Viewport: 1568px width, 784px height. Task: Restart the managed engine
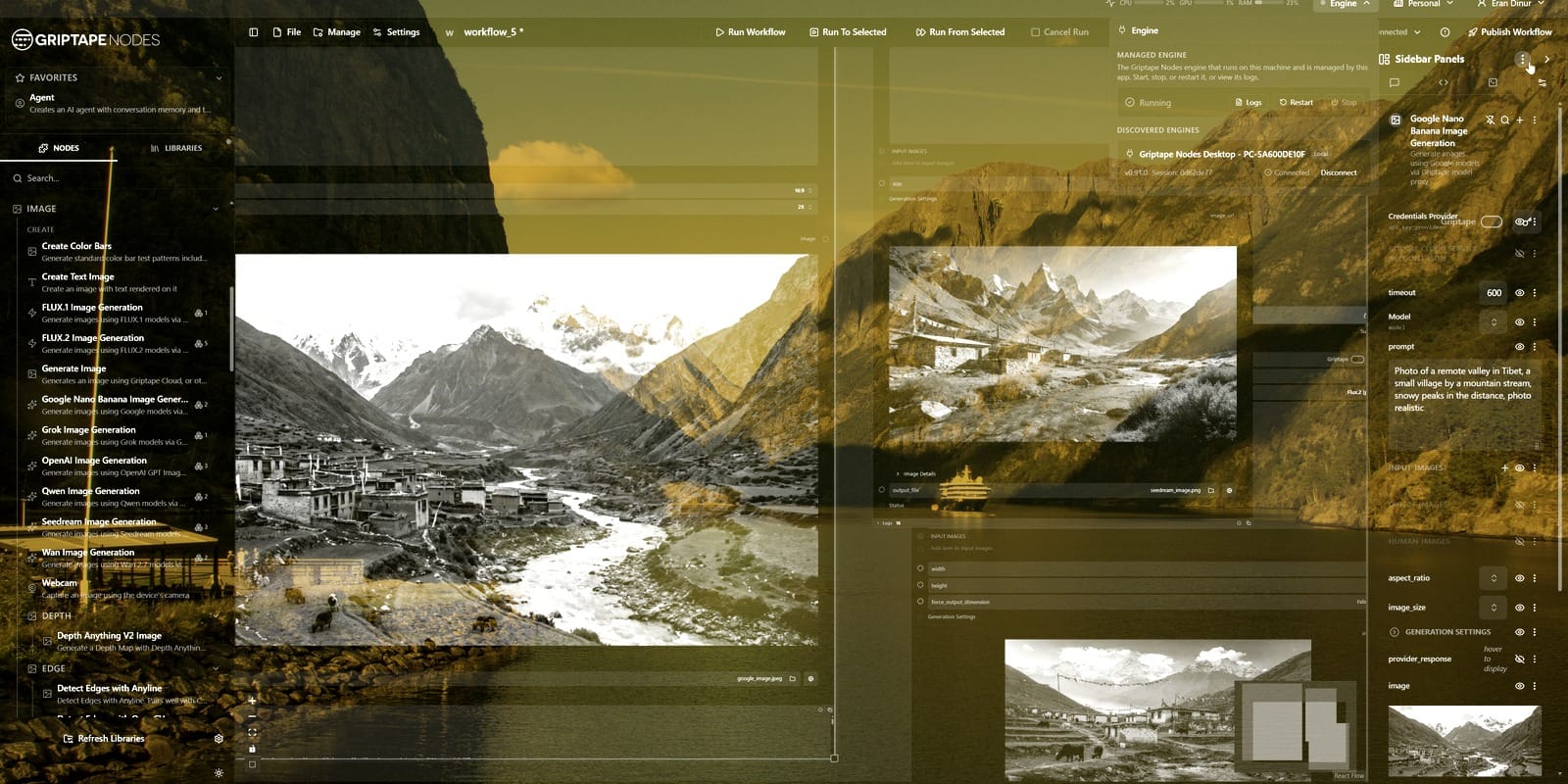[x=1296, y=102]
